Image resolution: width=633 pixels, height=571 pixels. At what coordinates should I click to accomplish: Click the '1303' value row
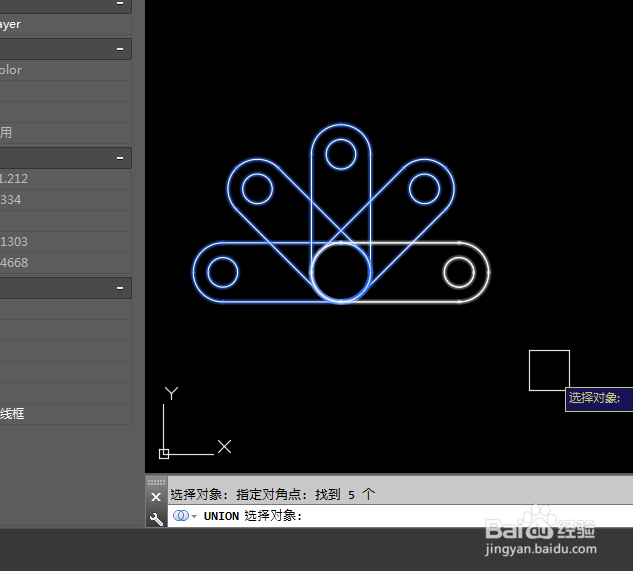point(65,241)
